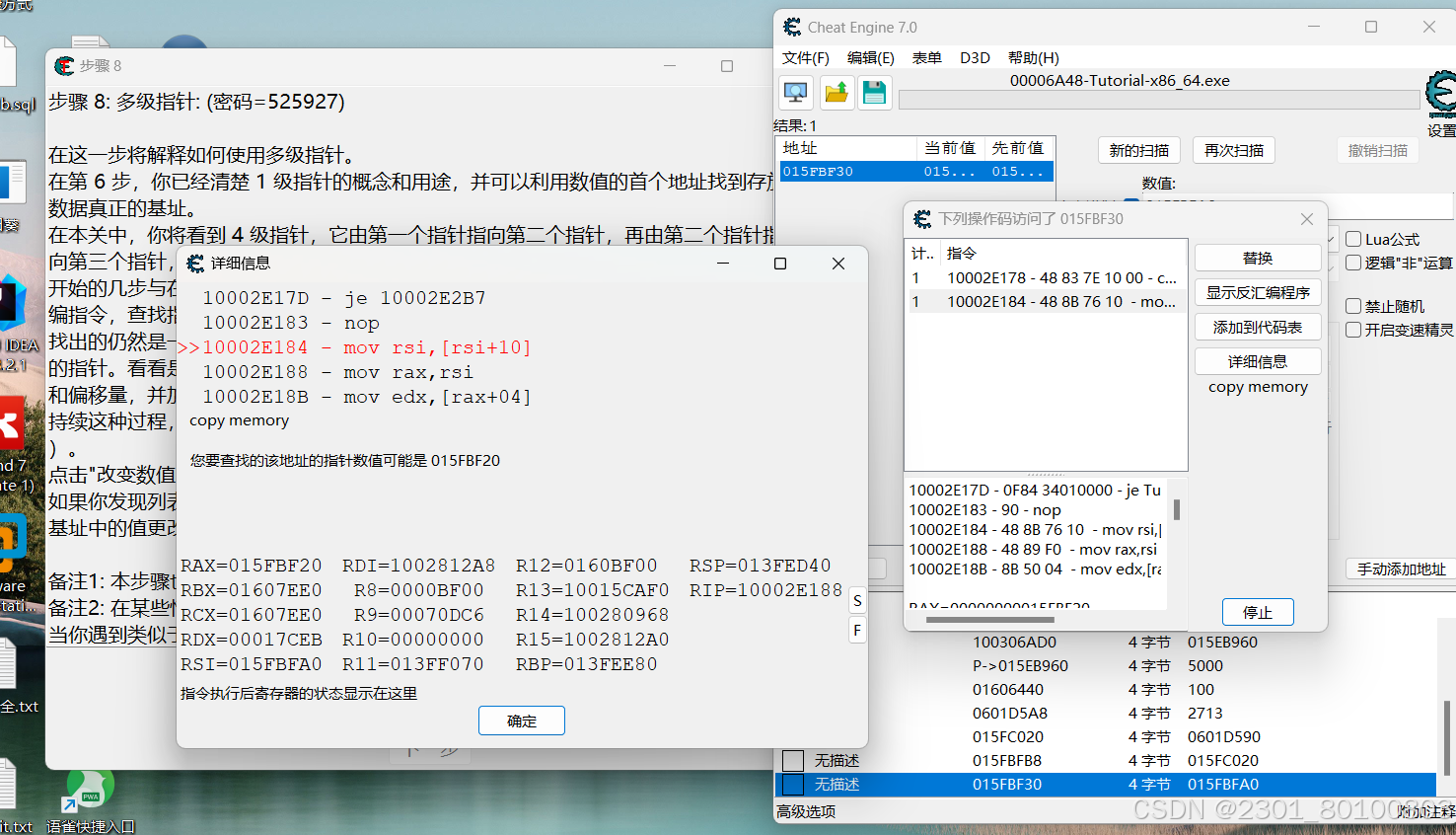Click the S button beside registers
The image size is (1456, 835).
pyautogui.click(x=857, y=601)
